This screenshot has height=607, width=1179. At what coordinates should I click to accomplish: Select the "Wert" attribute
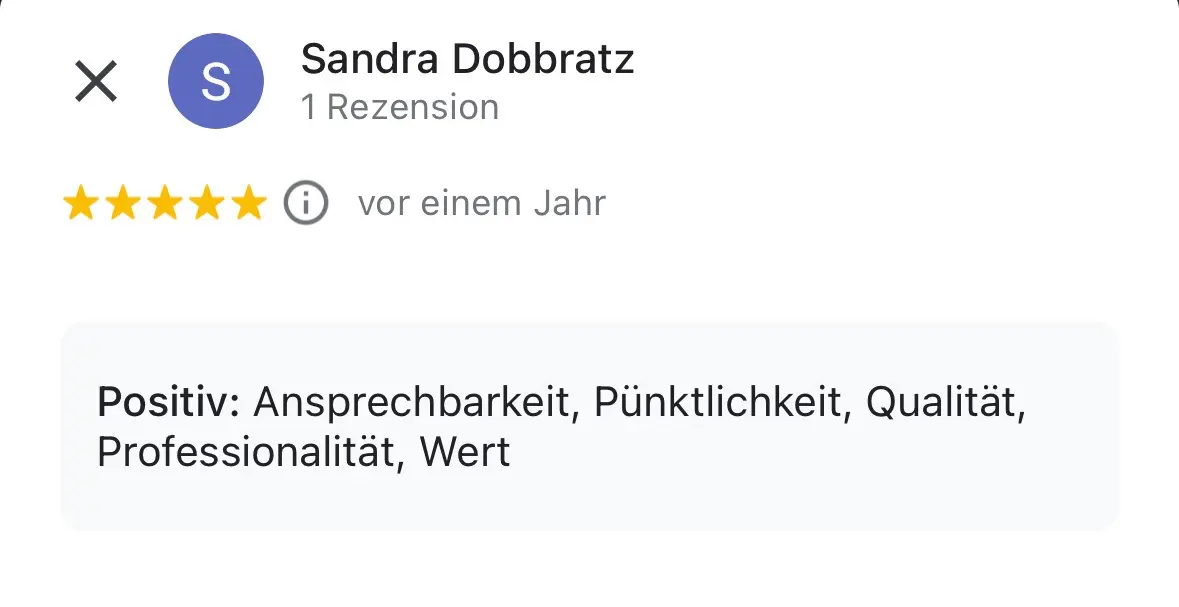[465, 452]
